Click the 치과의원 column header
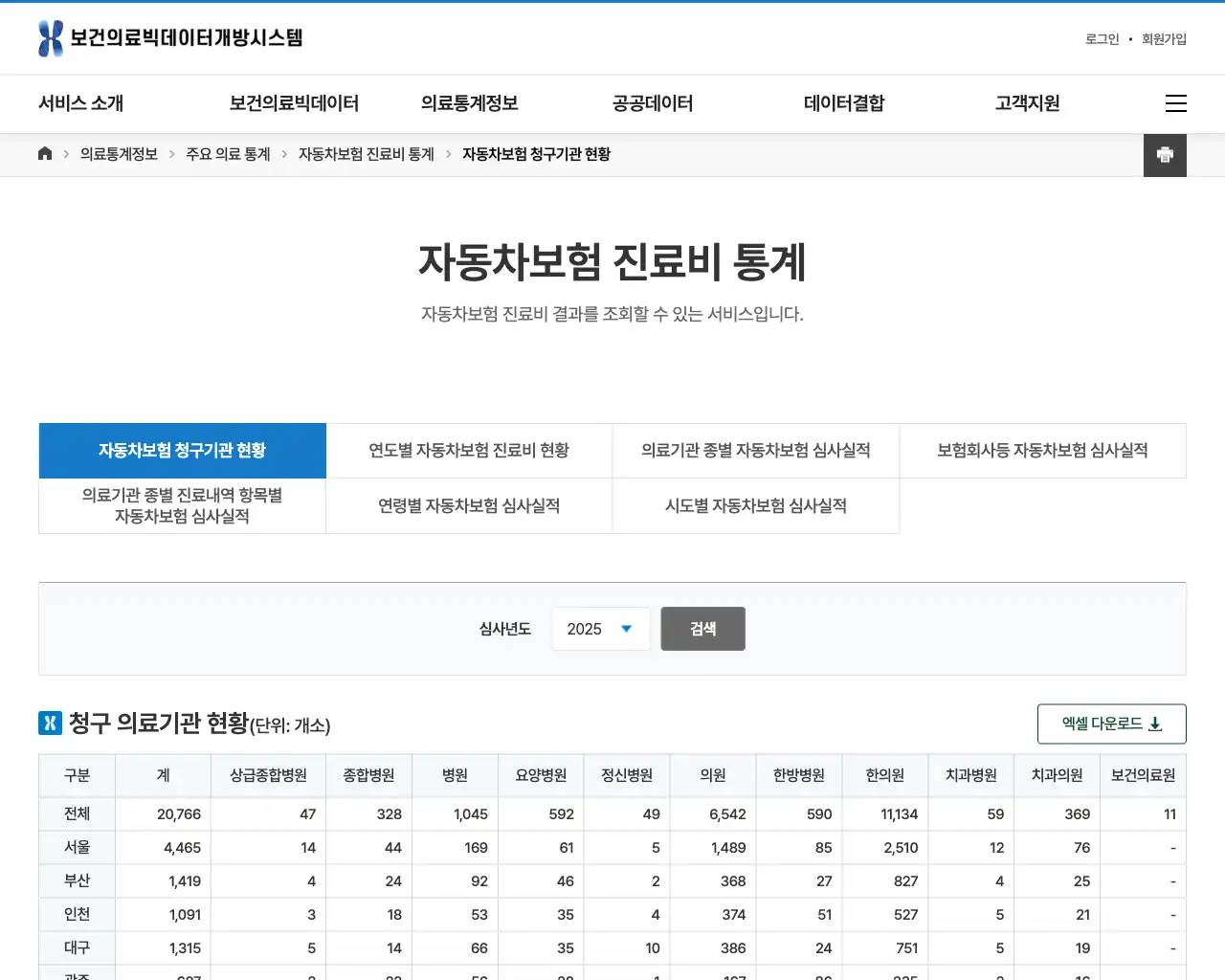This screenshot has width=1225, height=980. click(x=1058, y=775)
